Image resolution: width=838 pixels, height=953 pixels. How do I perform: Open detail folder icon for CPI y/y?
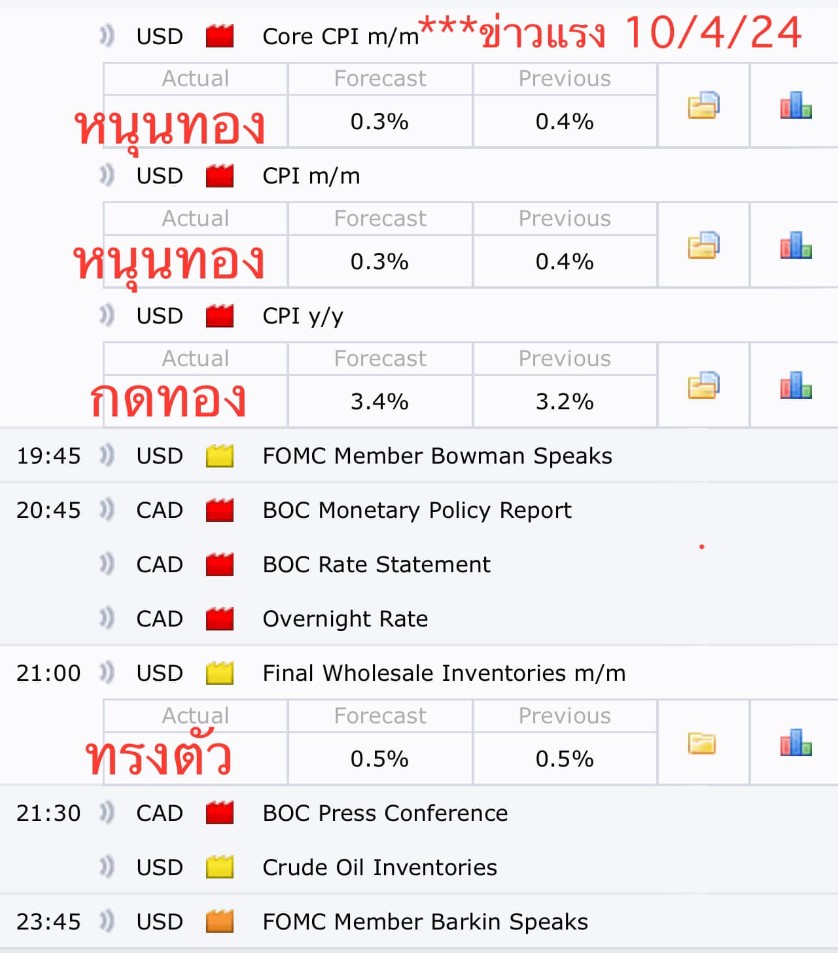[703, 385]
